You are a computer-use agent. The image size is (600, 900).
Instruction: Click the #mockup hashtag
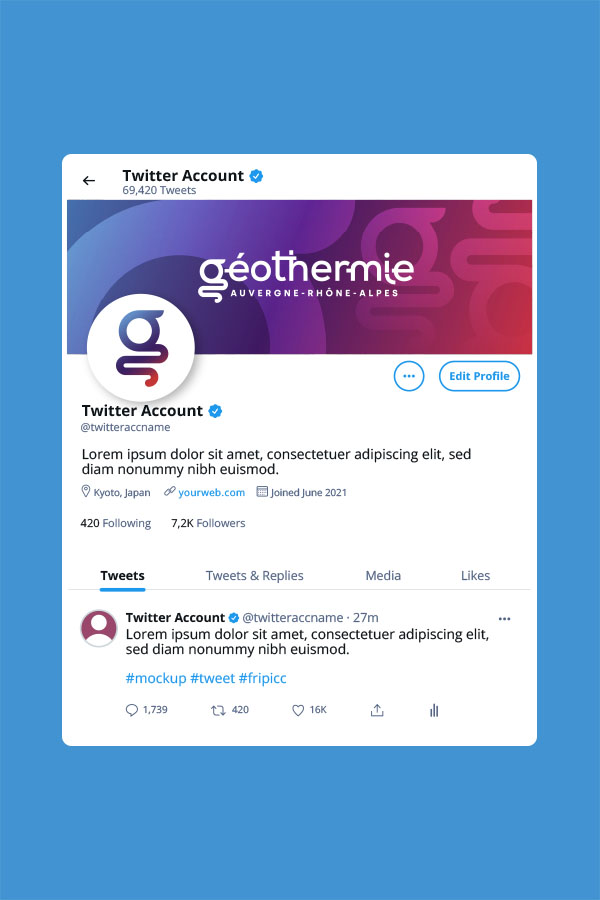pyautogui.click(x=156, y=678)
